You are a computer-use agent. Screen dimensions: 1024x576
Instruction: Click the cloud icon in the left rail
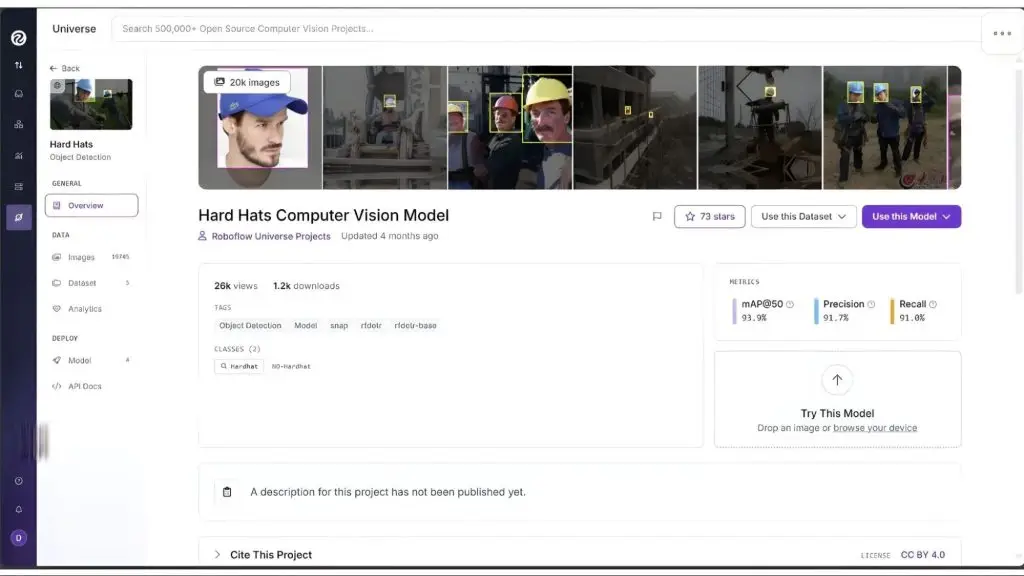pos(18,93)
